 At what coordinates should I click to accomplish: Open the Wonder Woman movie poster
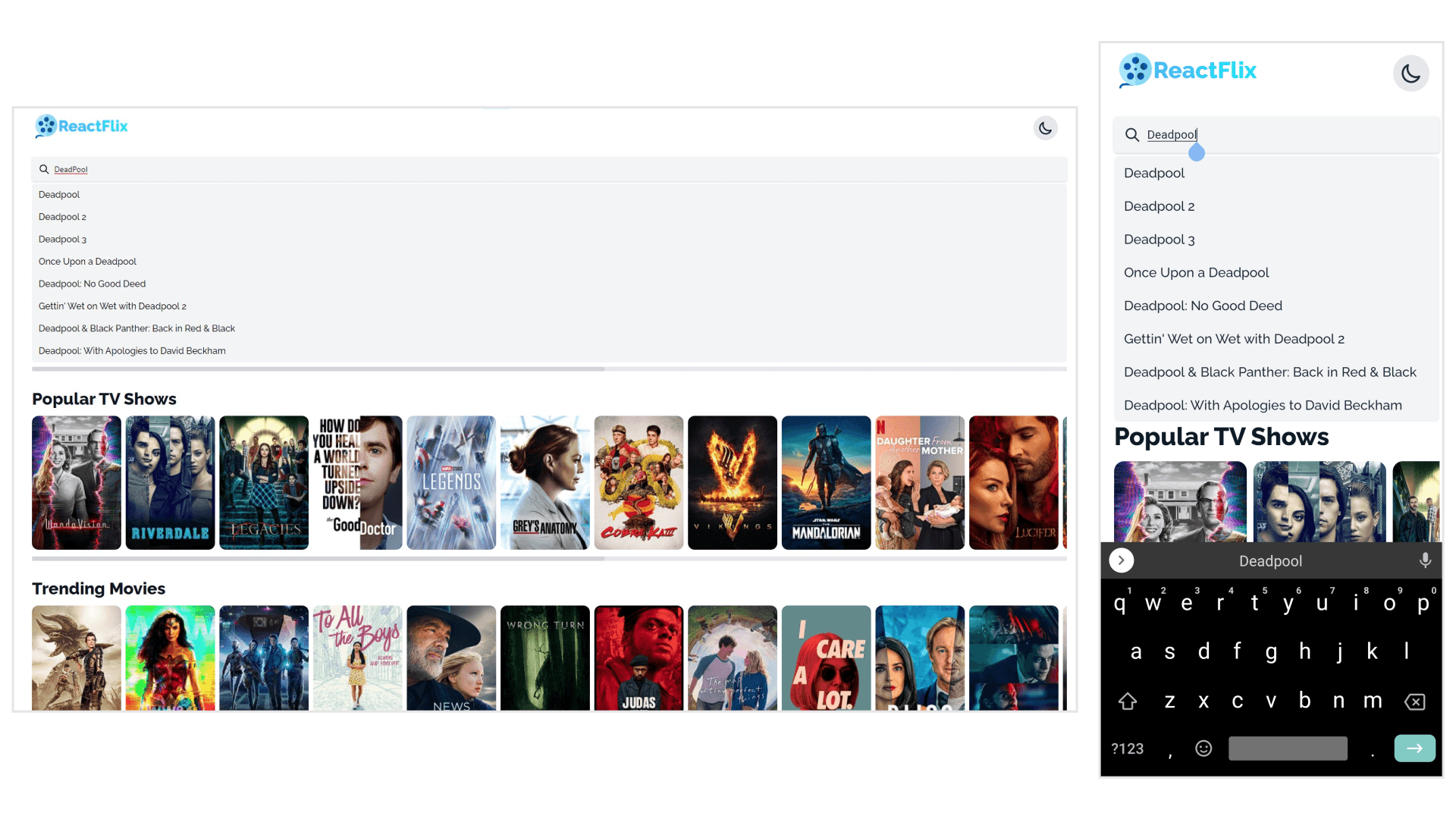coord(171,657)
